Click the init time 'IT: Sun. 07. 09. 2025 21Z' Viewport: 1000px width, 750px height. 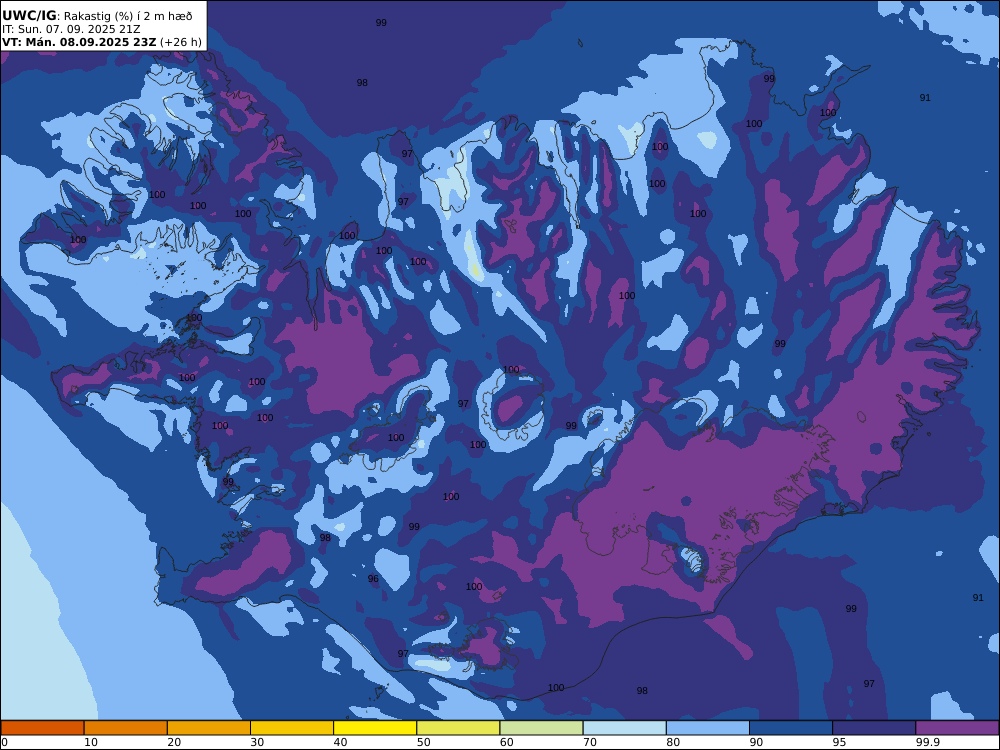click(71, 29)
